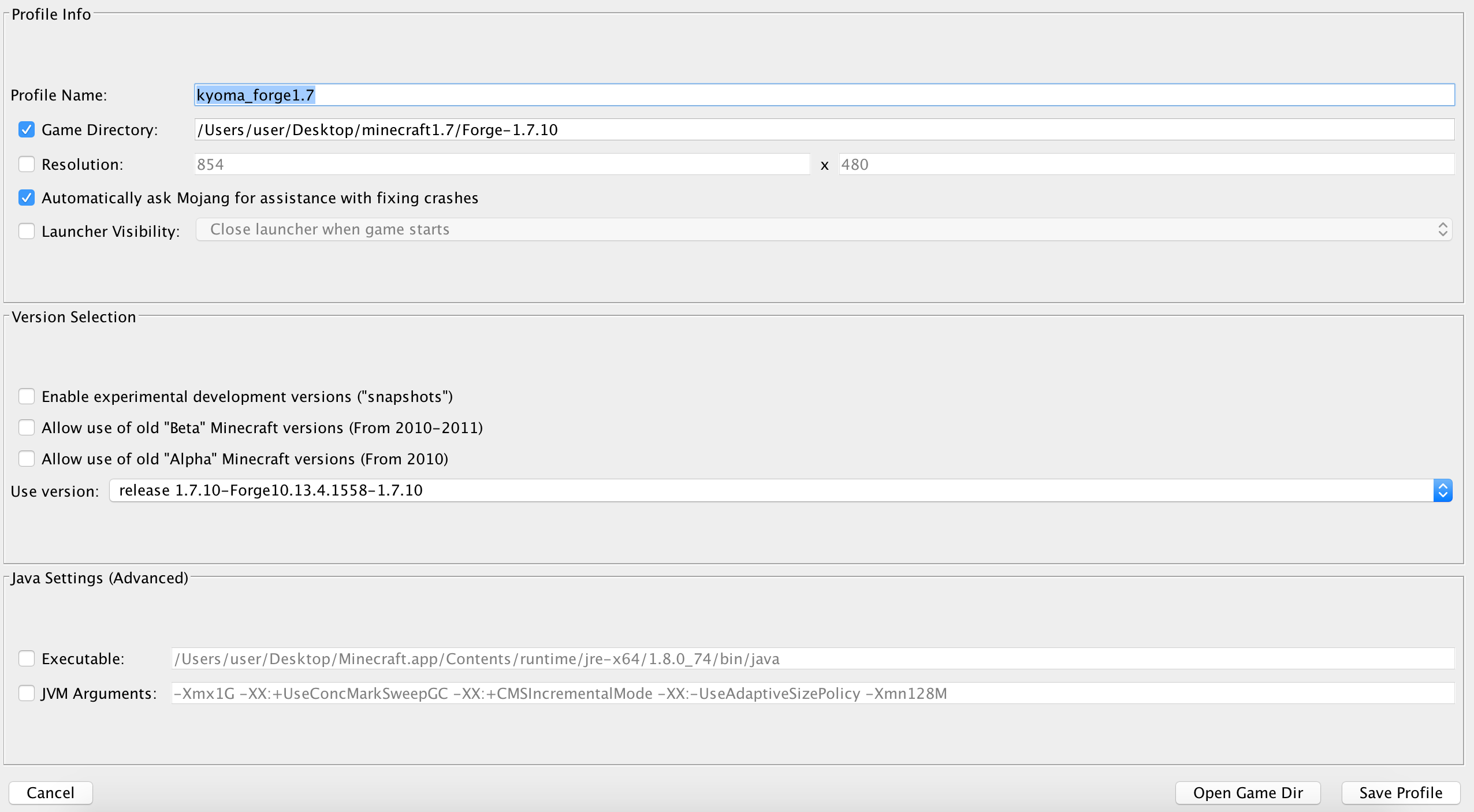The image size is (1474, 812).
Task: Enable the JVM Arguments checkbox
Action: [x=27, y=693]
